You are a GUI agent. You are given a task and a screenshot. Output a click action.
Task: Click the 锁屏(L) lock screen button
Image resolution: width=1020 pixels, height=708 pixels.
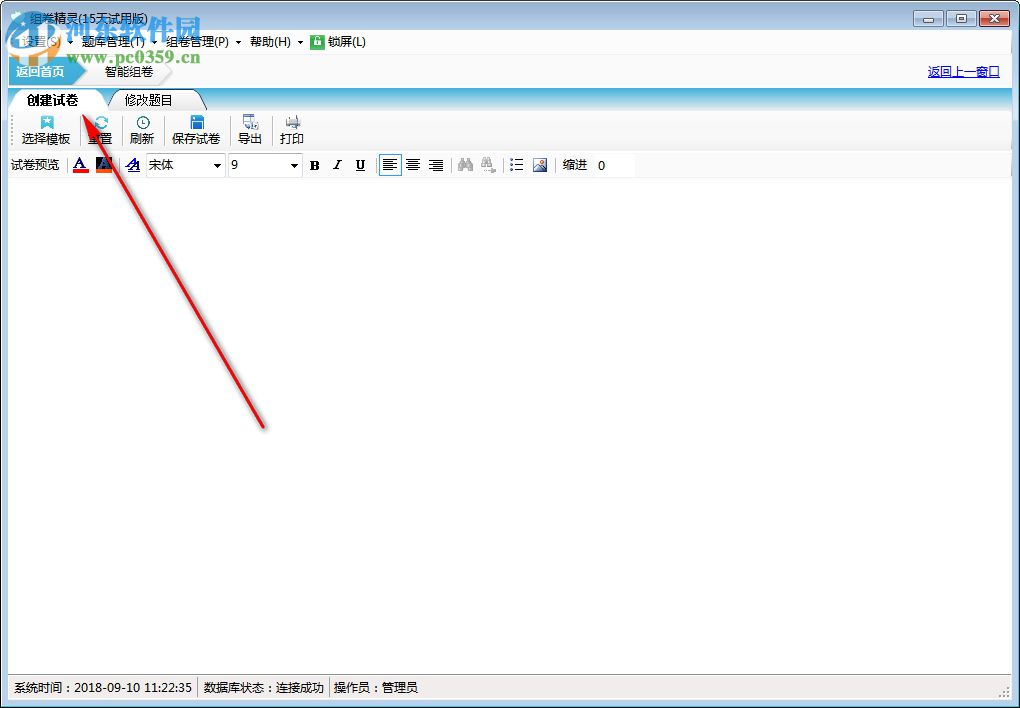338,42
